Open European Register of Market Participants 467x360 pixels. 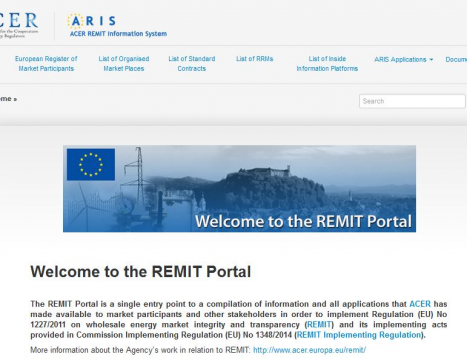click(x=46, y=64)
